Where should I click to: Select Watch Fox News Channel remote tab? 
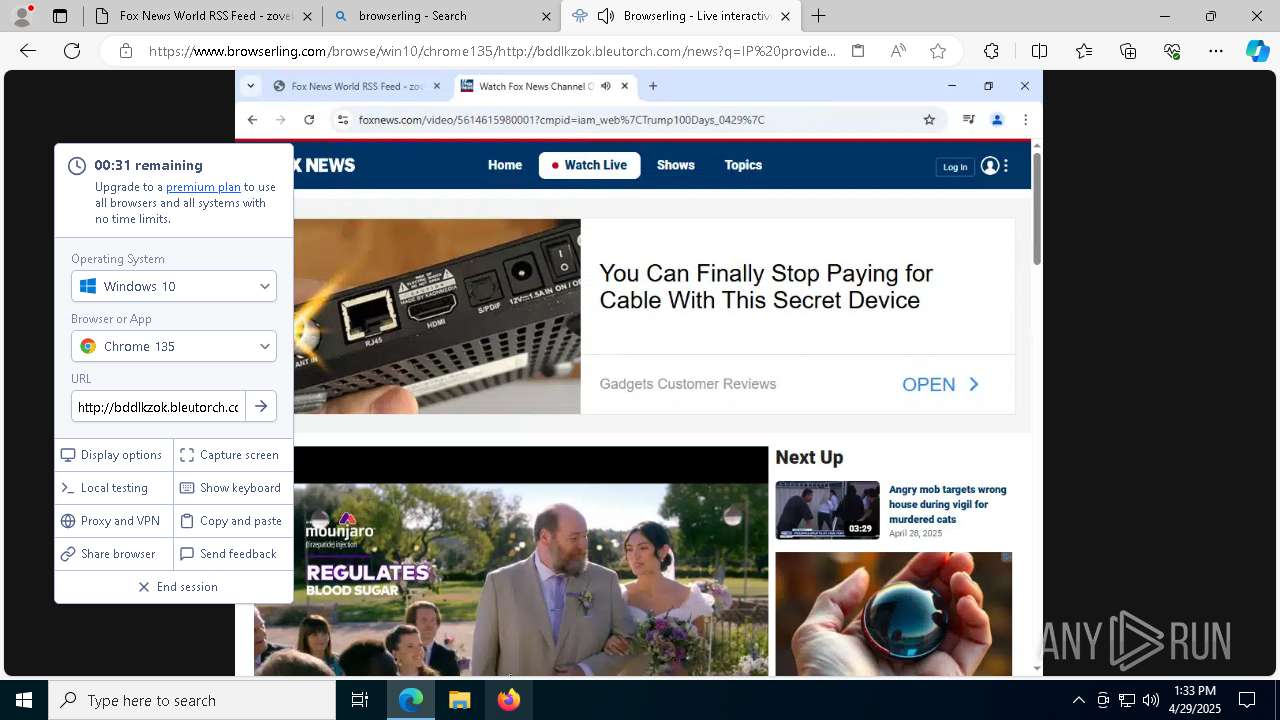(x=545, y=86)
